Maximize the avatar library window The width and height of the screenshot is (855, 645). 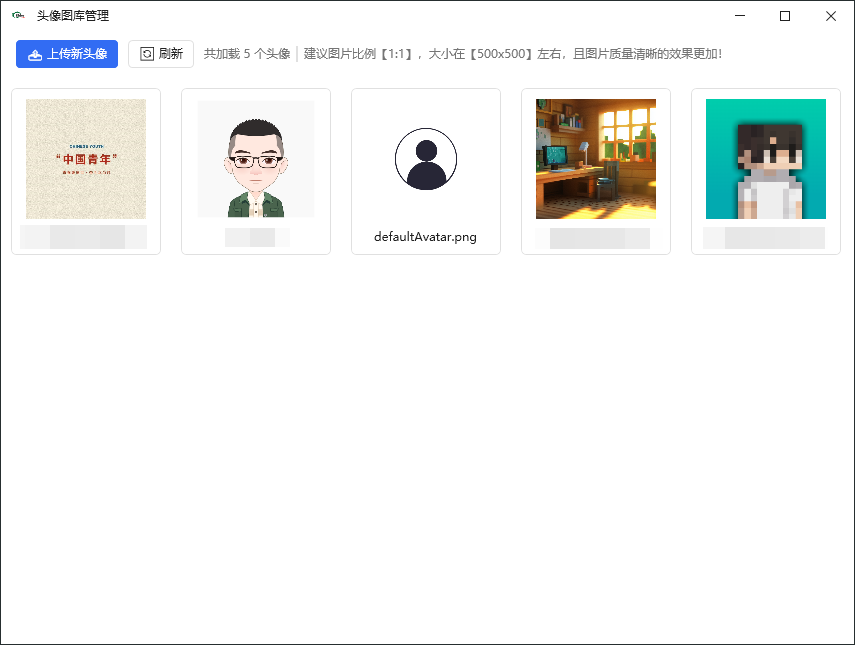(x=785, y=16)
